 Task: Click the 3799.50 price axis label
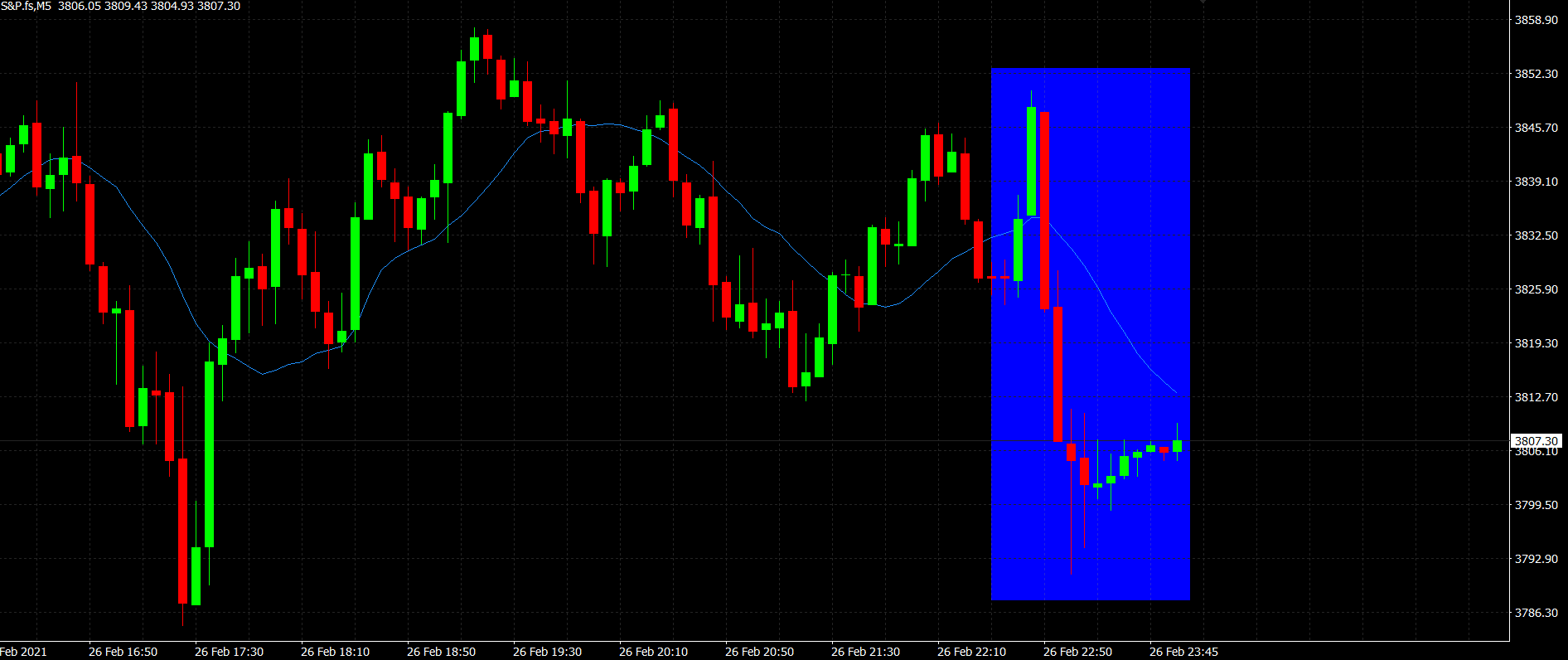(x=1536, y=505)
